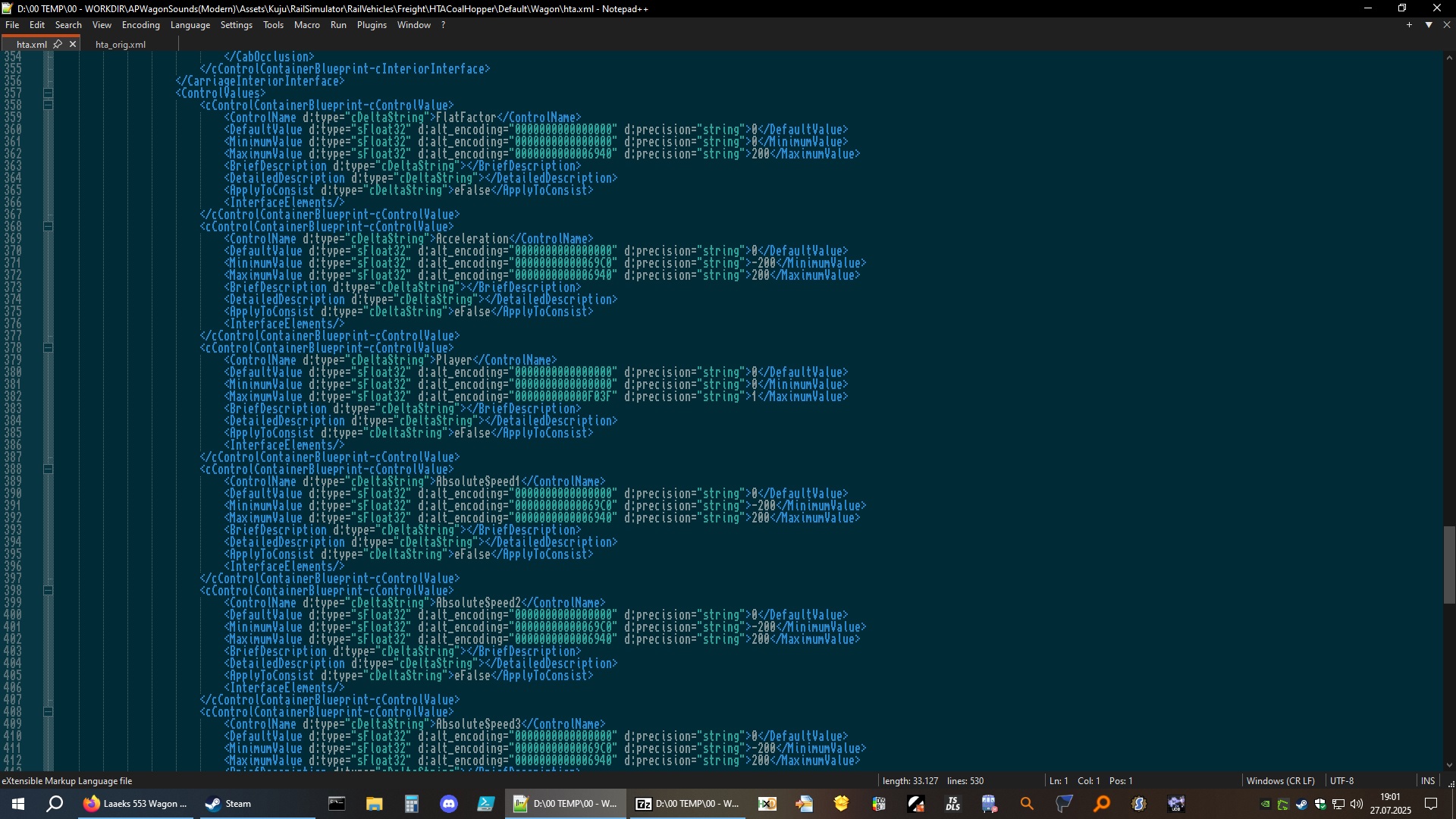This screenshot has height=819, width=1456.
Task: Open the Plugins menu
Action: coord(372,25)
